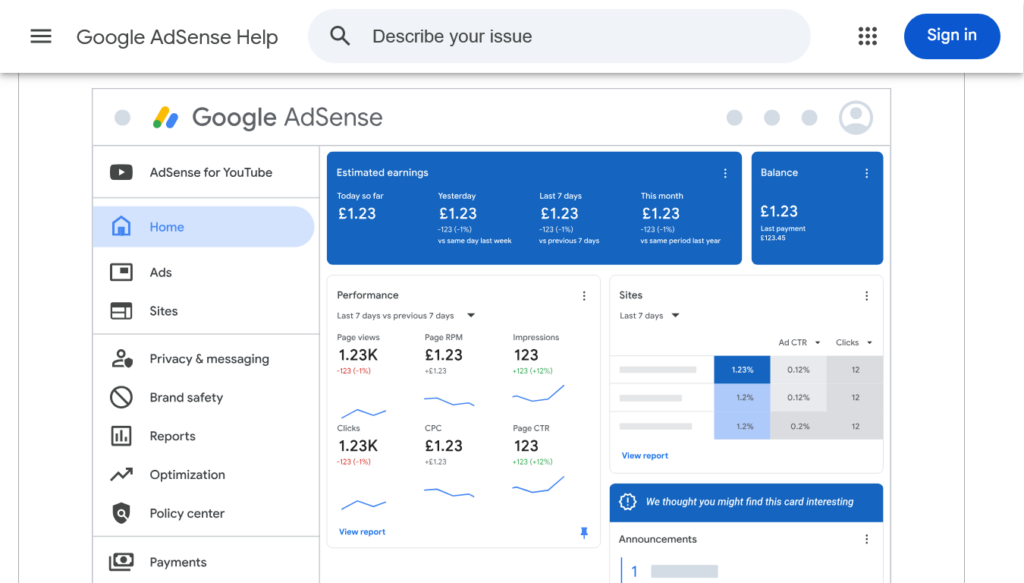The height and width of the screenshot is (583, 1024).
Task: Open Optimization in the sidebar
Action: coord(187,475)
